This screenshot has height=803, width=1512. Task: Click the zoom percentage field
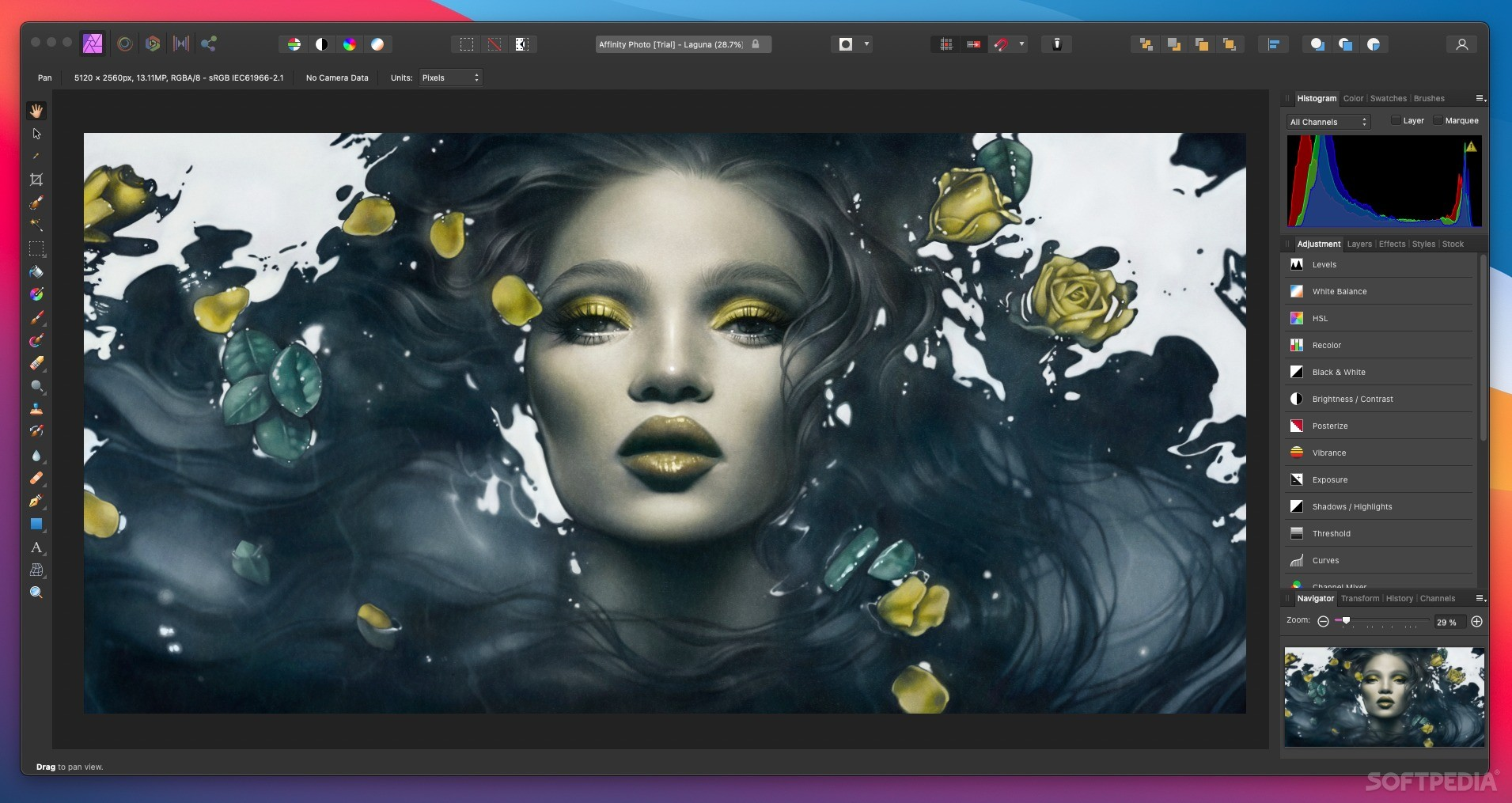pos(1449,622)
